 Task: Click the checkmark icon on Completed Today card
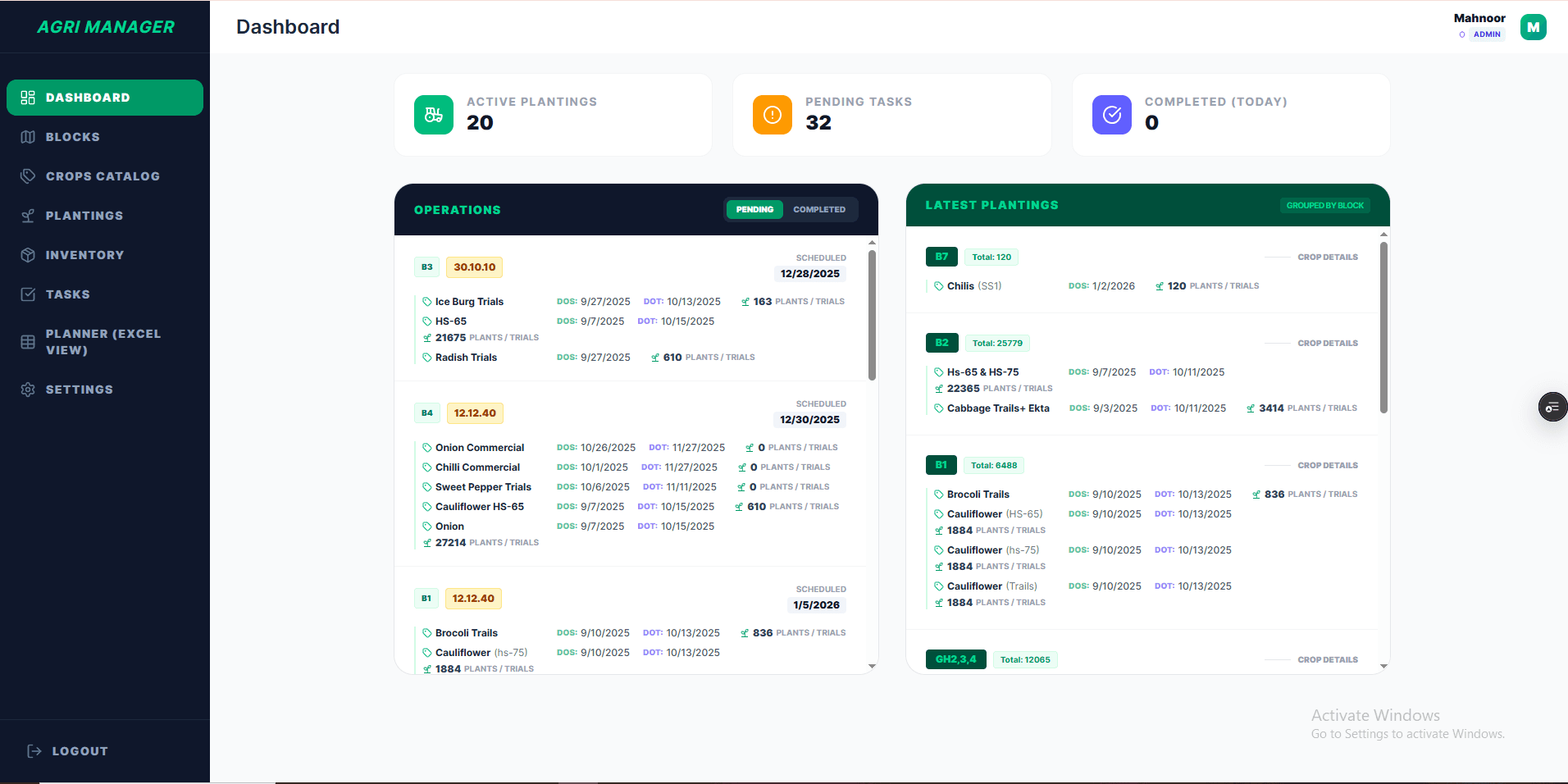1110,115
